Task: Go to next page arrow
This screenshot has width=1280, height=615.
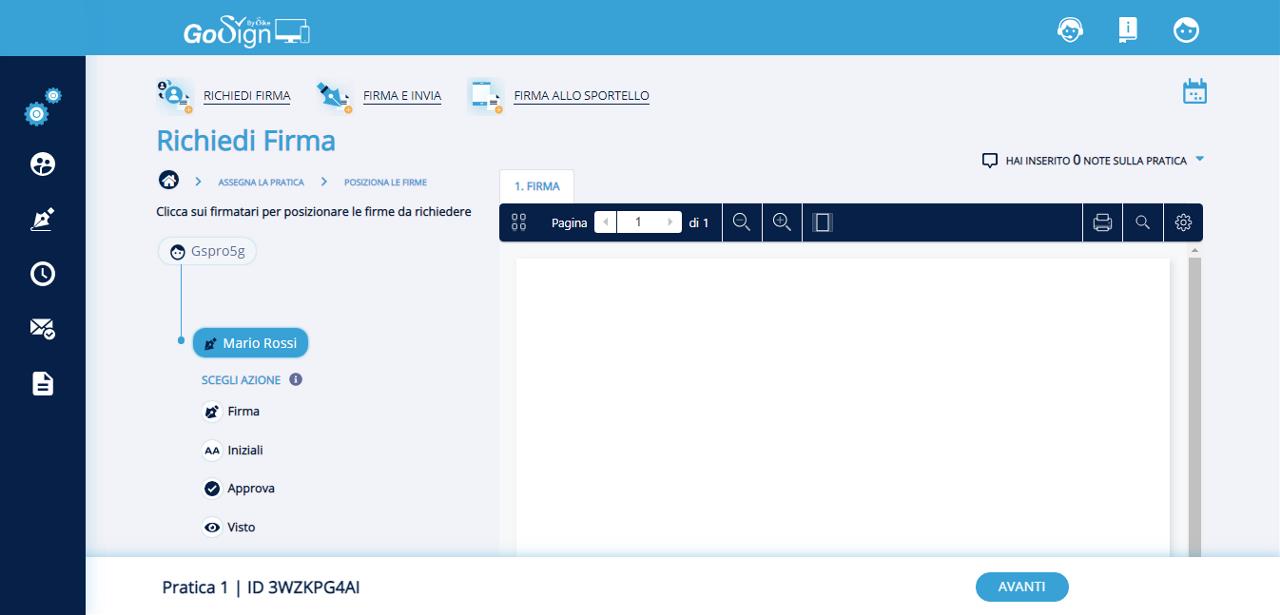Action: click(671, 223)
